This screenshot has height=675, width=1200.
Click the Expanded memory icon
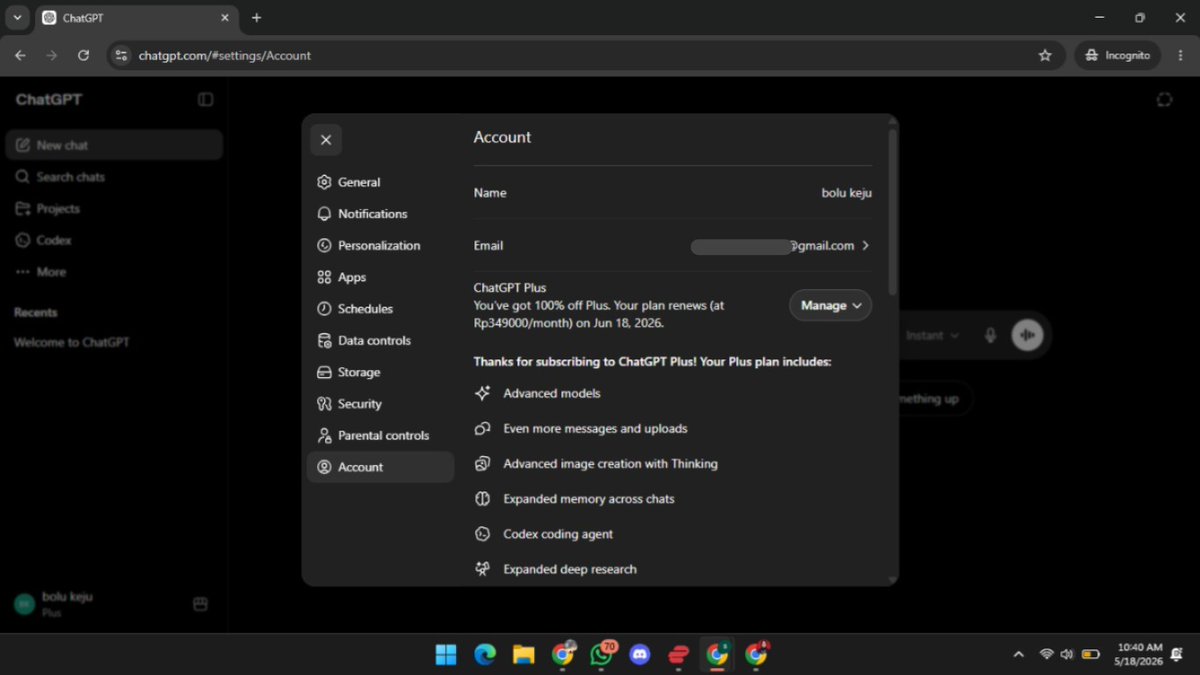click(x=482, y=499)
